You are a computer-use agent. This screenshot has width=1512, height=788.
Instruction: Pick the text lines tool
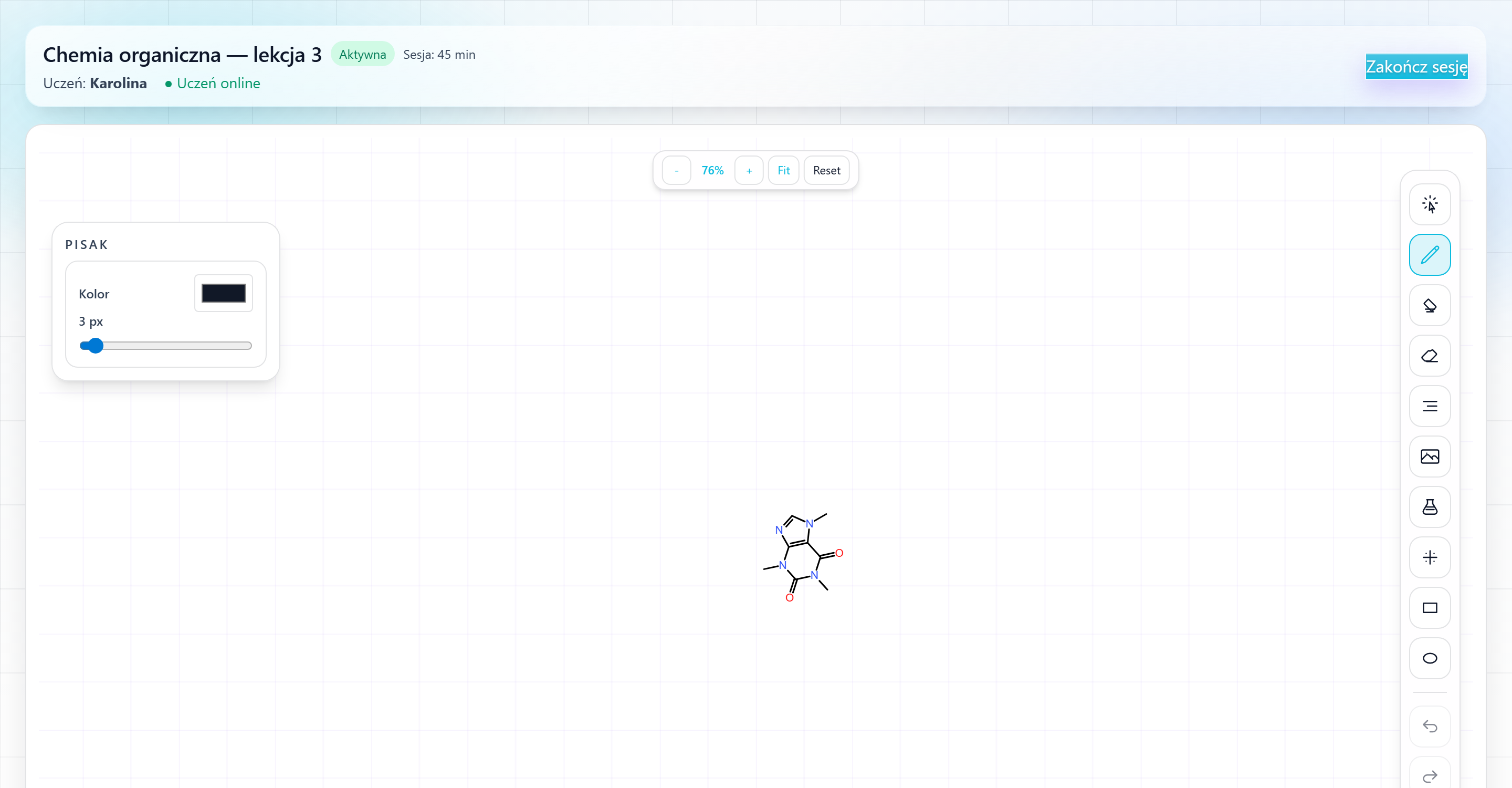click(1429, 406)
